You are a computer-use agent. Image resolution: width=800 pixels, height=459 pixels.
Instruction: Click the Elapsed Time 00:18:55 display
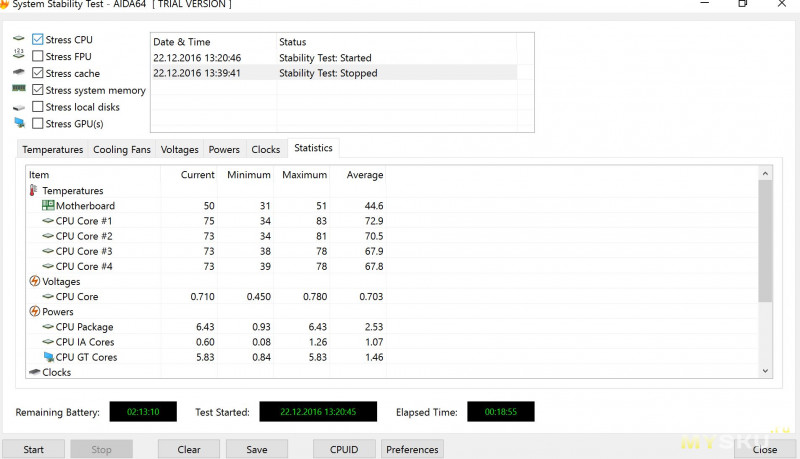click(x=501, y=412)
